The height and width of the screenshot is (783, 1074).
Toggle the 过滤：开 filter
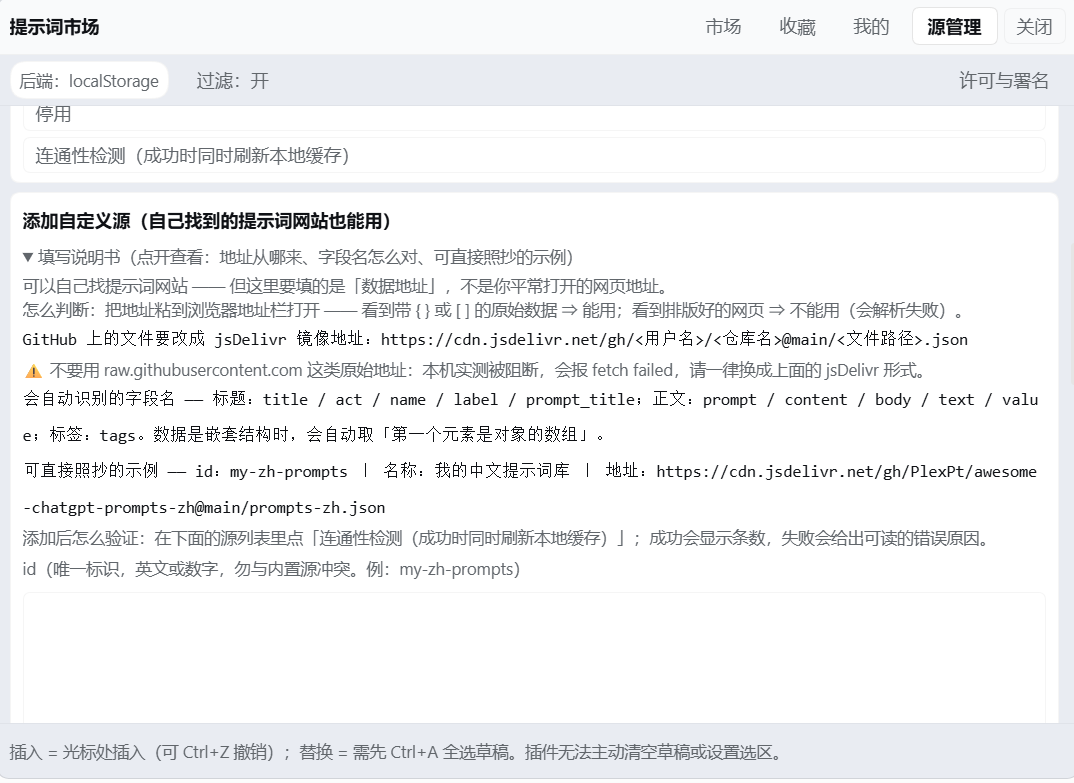click(232, 81)
